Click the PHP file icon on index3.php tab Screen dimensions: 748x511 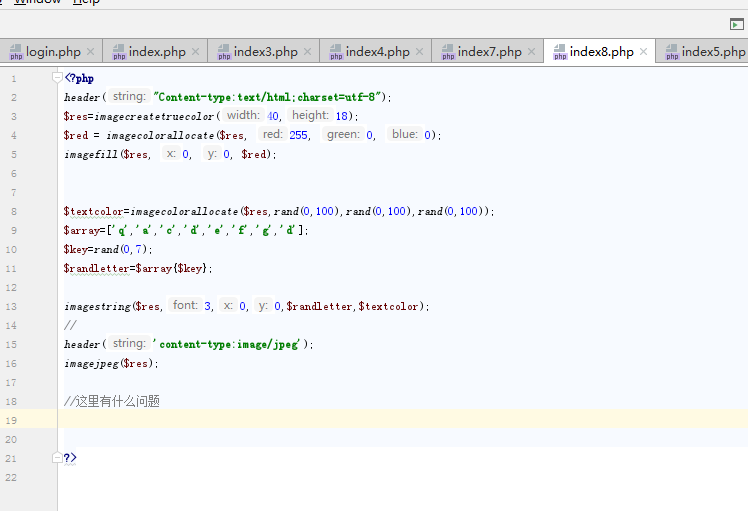[x=224, y=52]
